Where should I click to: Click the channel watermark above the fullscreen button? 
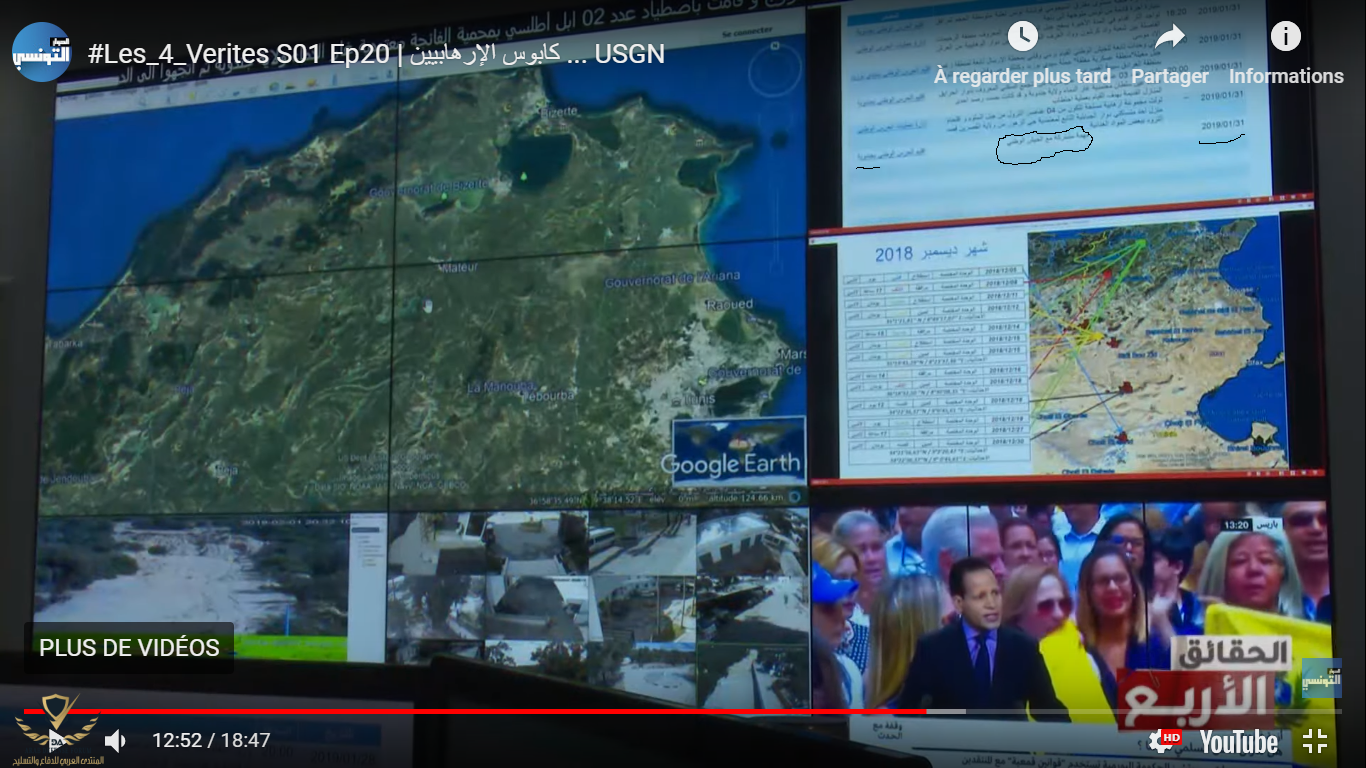[1321, 678]
